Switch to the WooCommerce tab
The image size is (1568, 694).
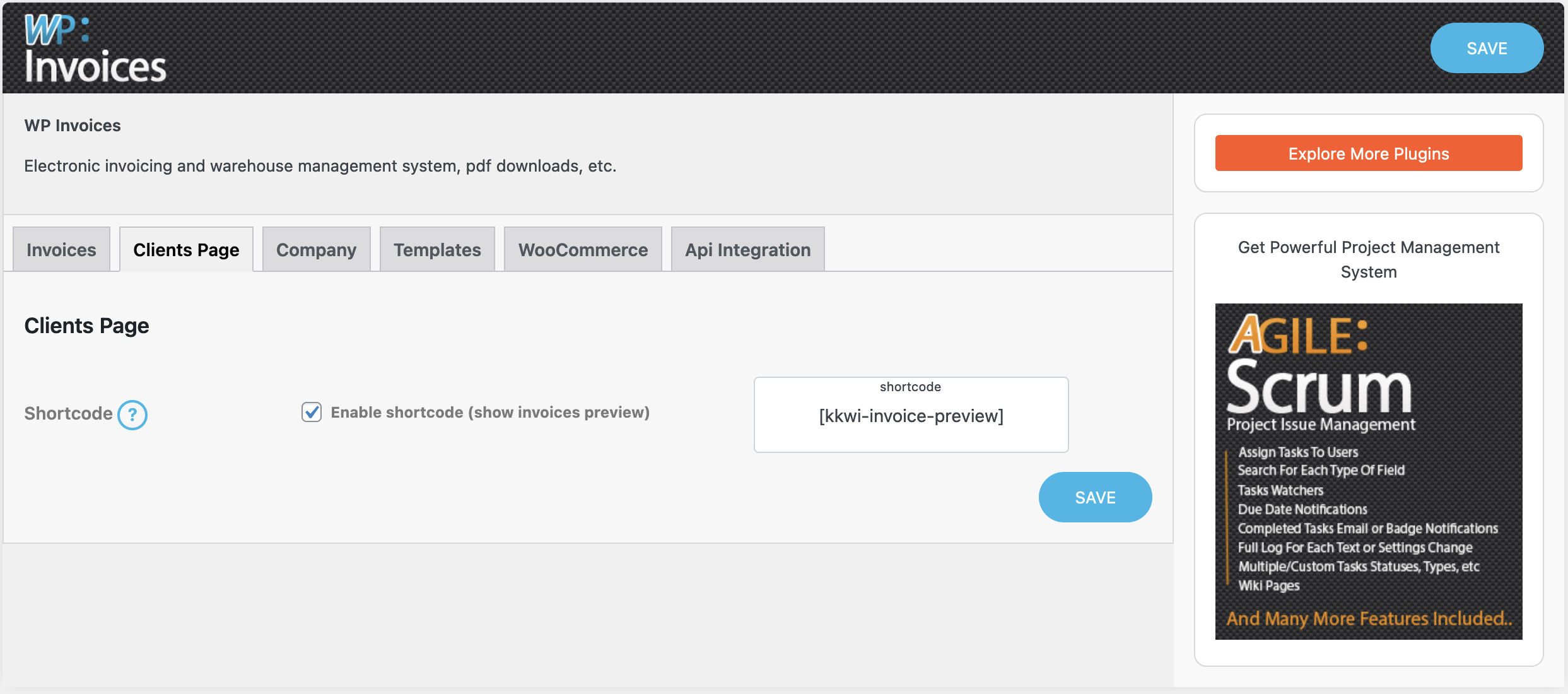(x=582, y=249)
